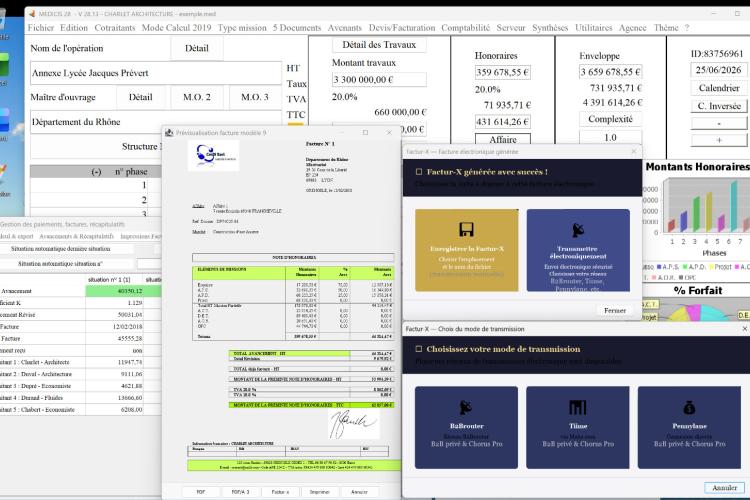Screen dimensions: 750x500
Task: Open the Avancements & Récapitulatifs tab
Action: coord(77,236)
